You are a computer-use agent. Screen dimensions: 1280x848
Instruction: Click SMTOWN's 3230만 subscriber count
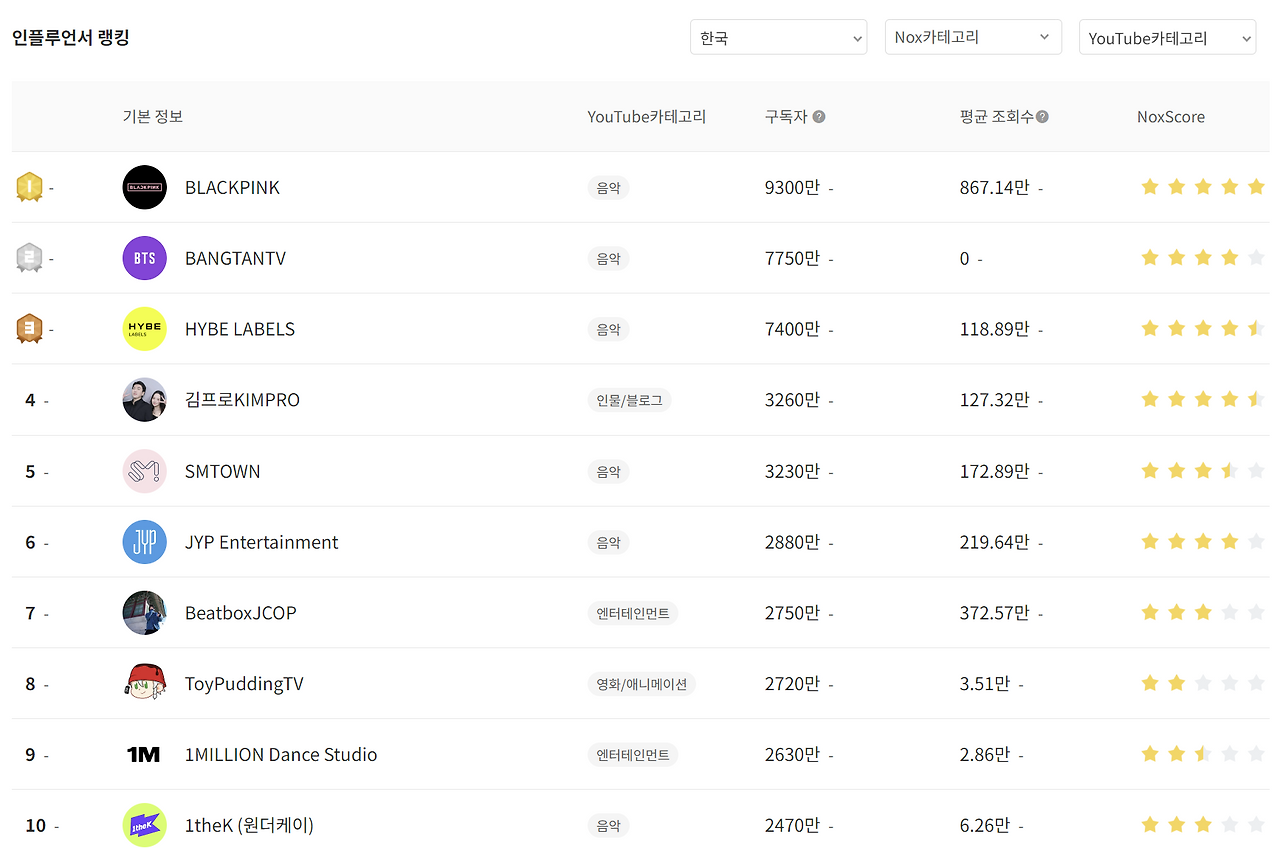click(x=792, y=471)
